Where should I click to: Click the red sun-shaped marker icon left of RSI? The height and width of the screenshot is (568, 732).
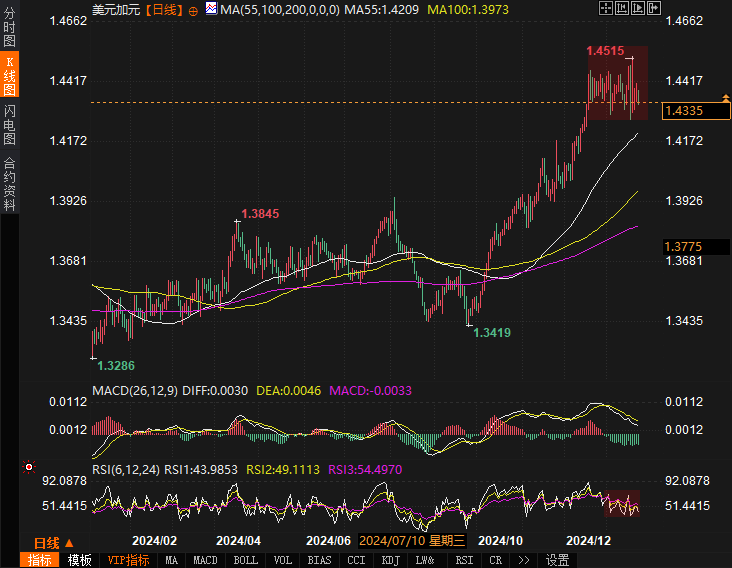pyautogui.click(x=29, y=467)
